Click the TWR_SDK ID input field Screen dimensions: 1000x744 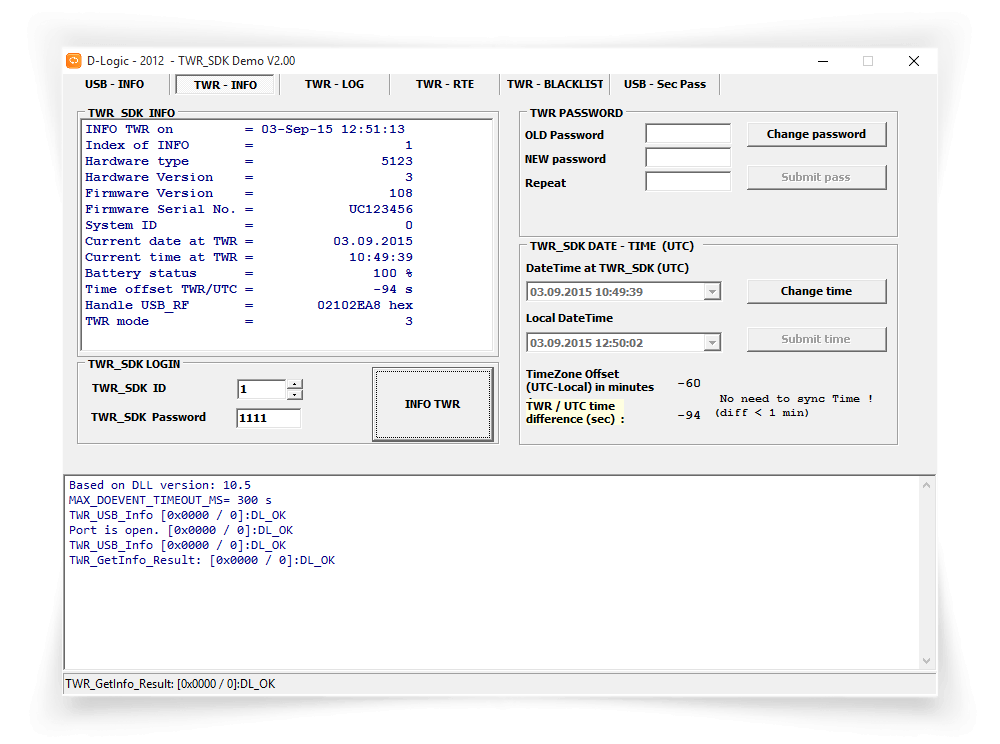[x=261, y=389]
